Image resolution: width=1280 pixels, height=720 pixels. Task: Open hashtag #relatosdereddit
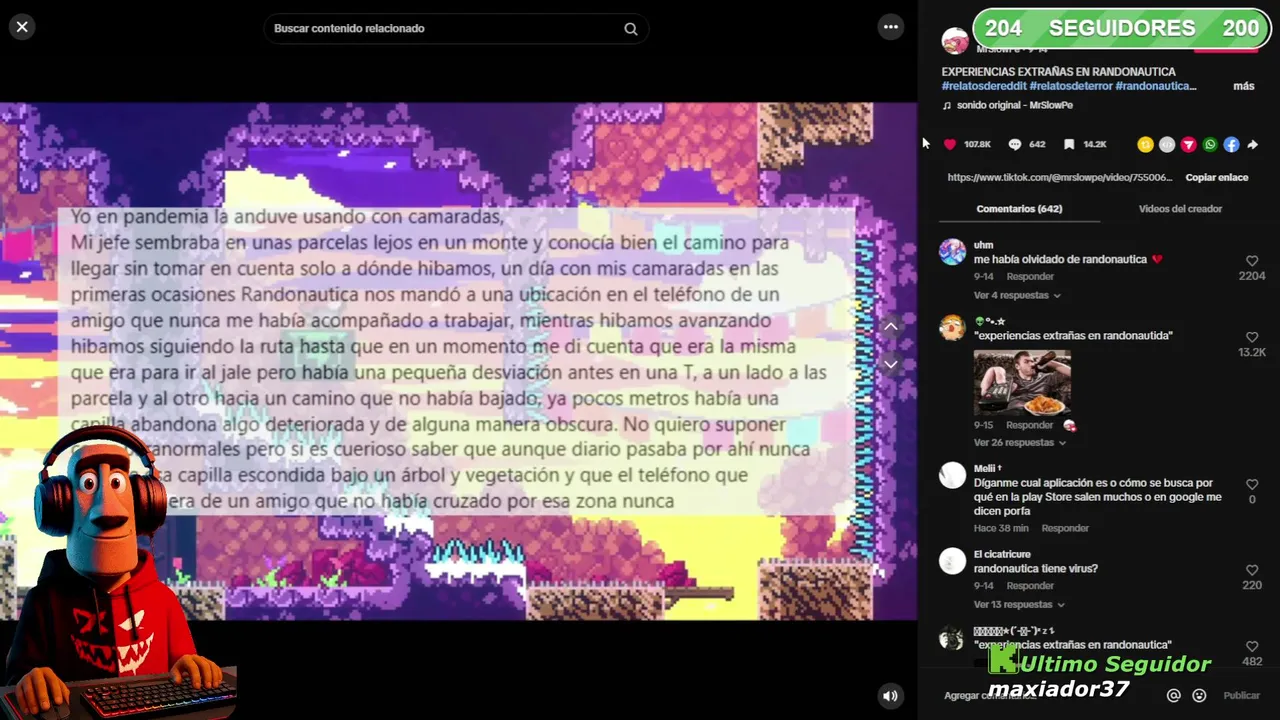[984, 86]
